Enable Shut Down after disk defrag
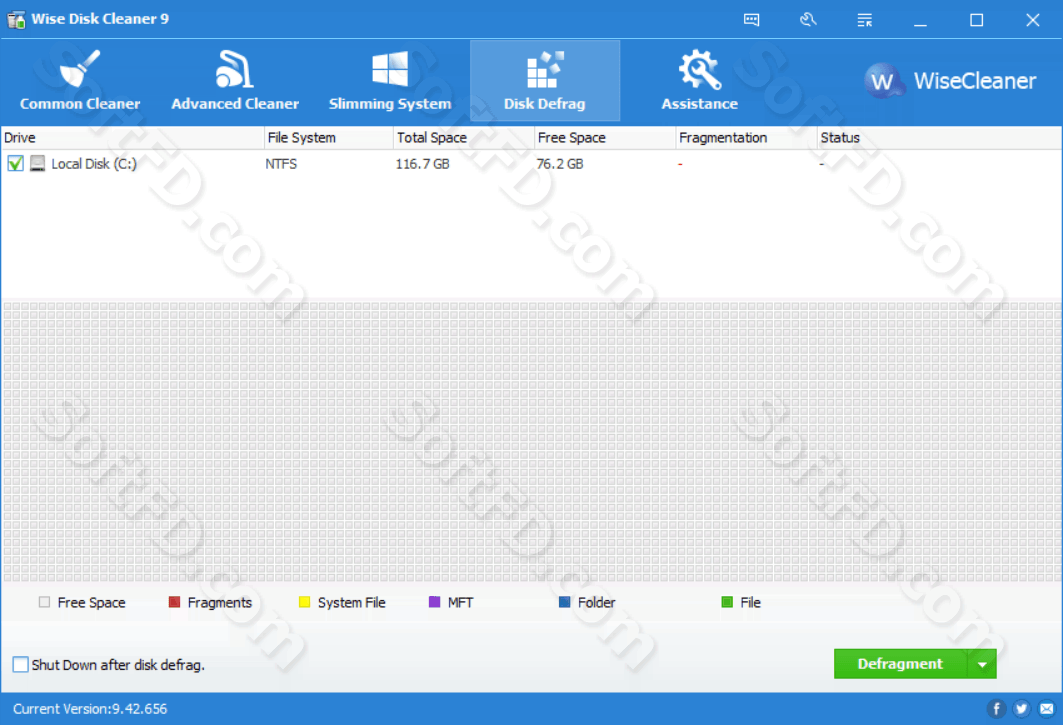 [21, 665]
